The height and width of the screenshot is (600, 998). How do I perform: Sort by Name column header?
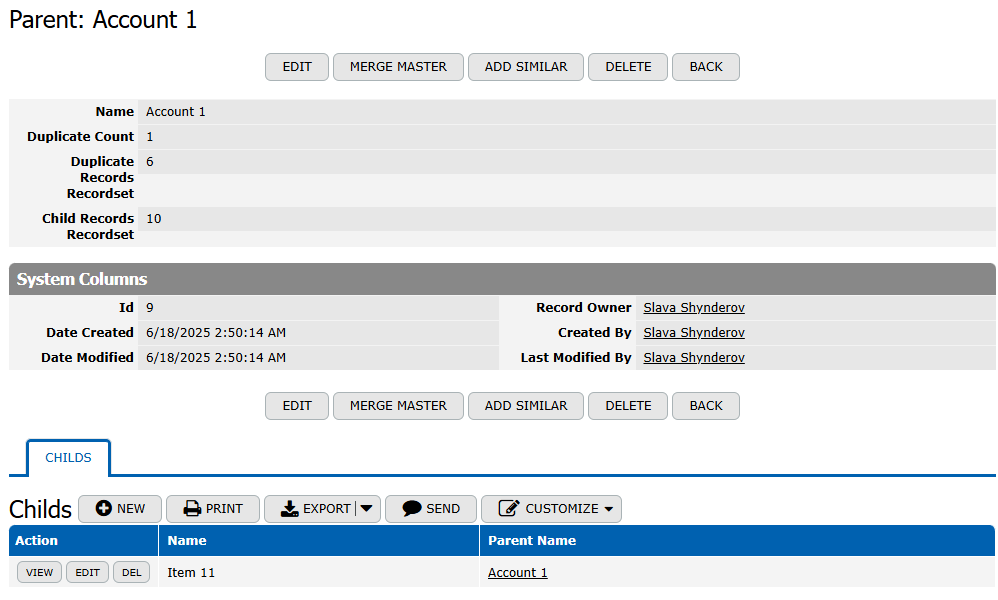pos(187,541)
